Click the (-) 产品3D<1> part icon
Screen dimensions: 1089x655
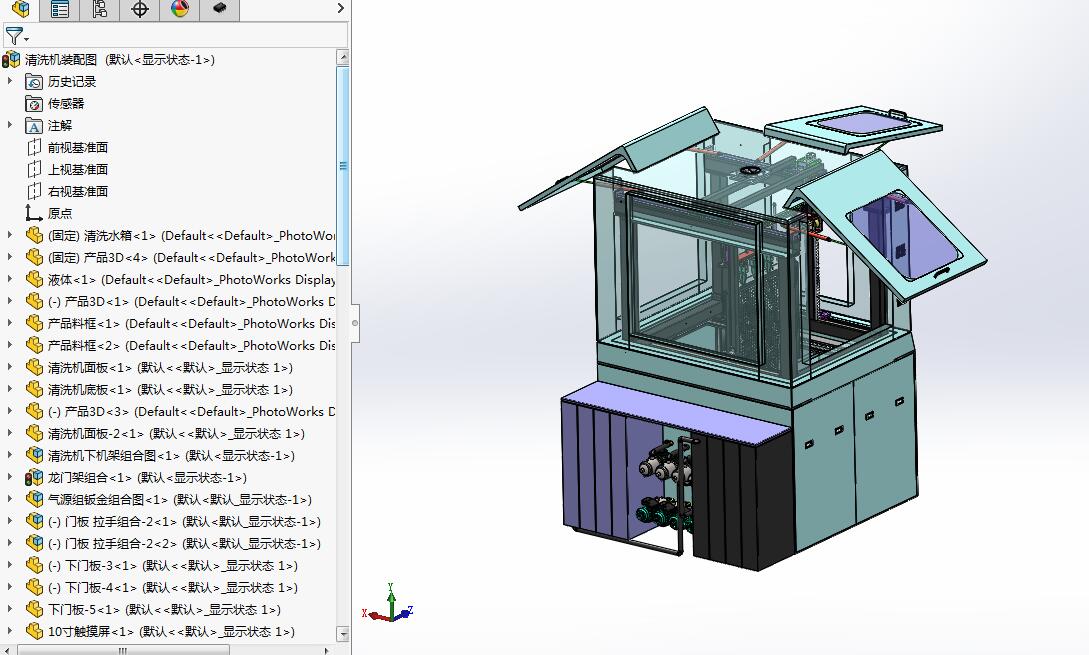[34, 301]
